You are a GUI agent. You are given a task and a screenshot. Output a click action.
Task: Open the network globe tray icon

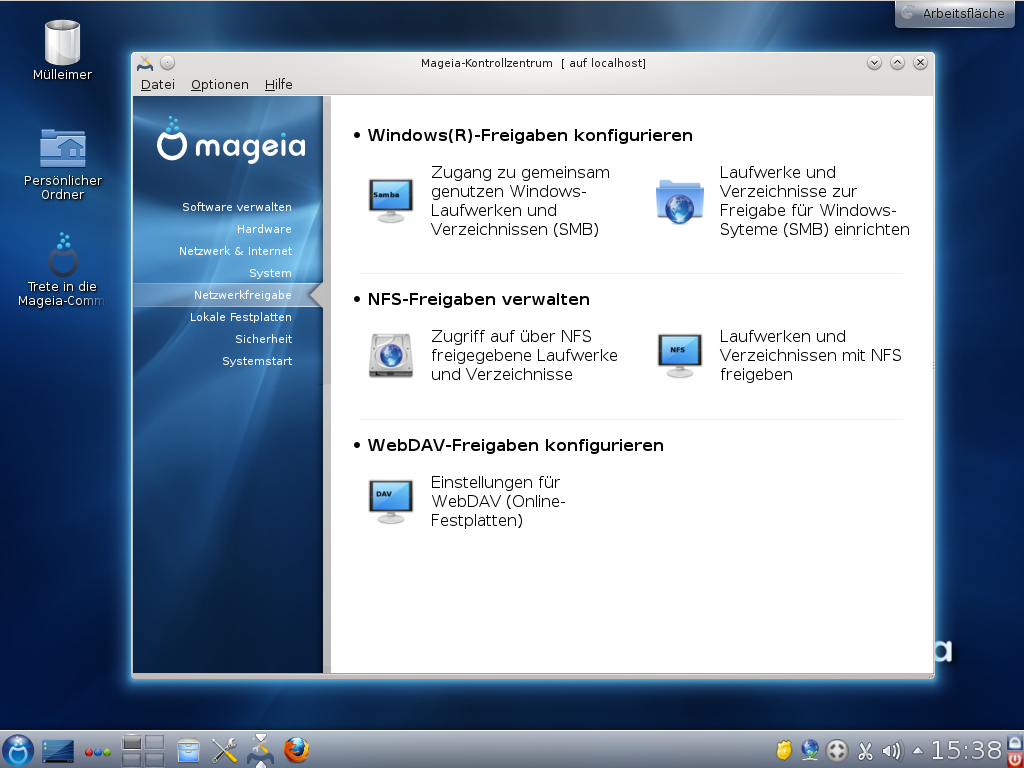[x=810, y=750]
